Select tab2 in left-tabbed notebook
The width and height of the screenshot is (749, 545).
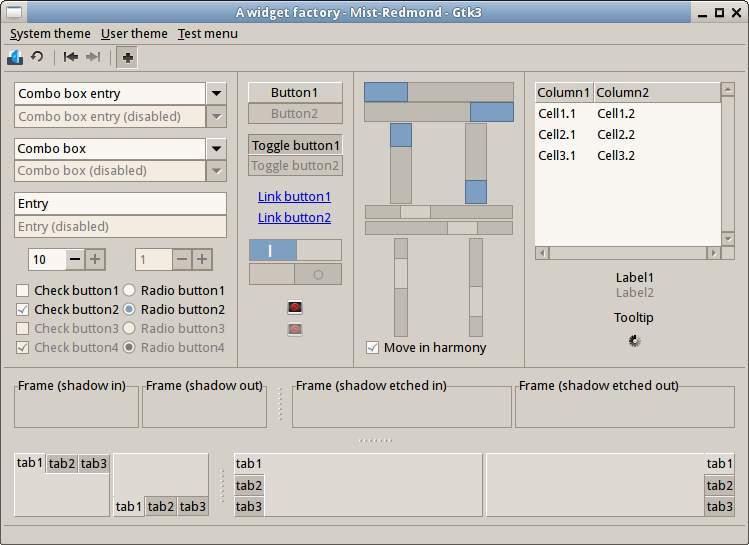[249, 485]
